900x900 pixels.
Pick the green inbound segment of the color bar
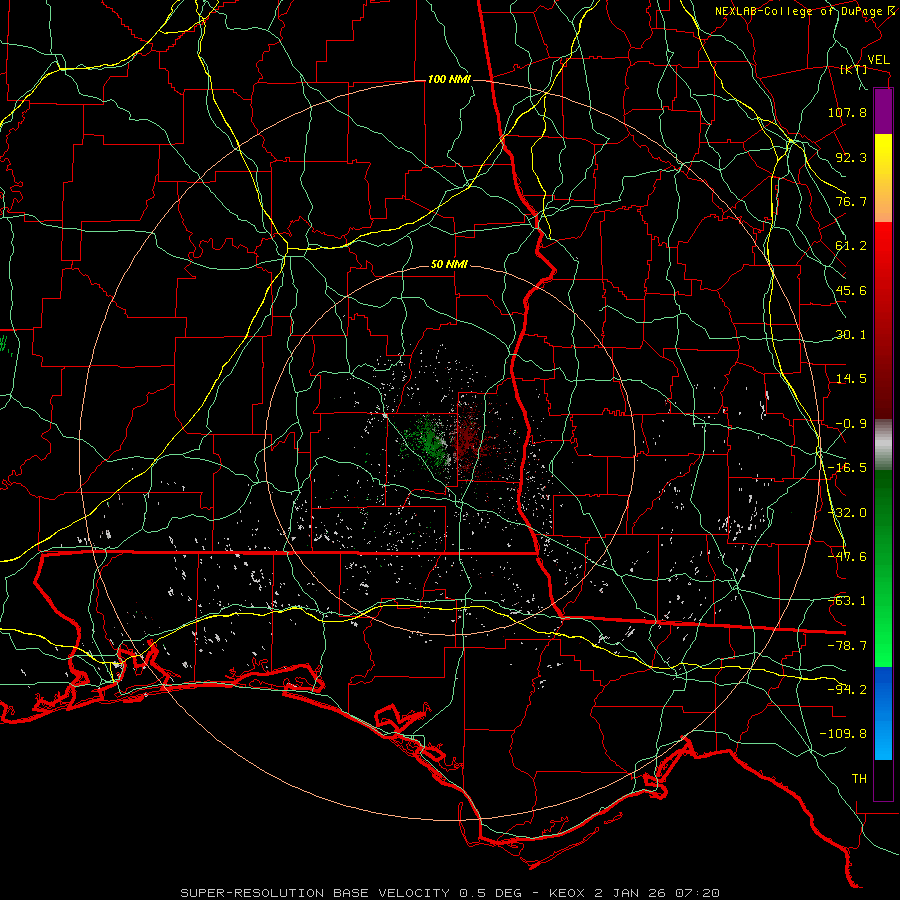coord(883,568)
